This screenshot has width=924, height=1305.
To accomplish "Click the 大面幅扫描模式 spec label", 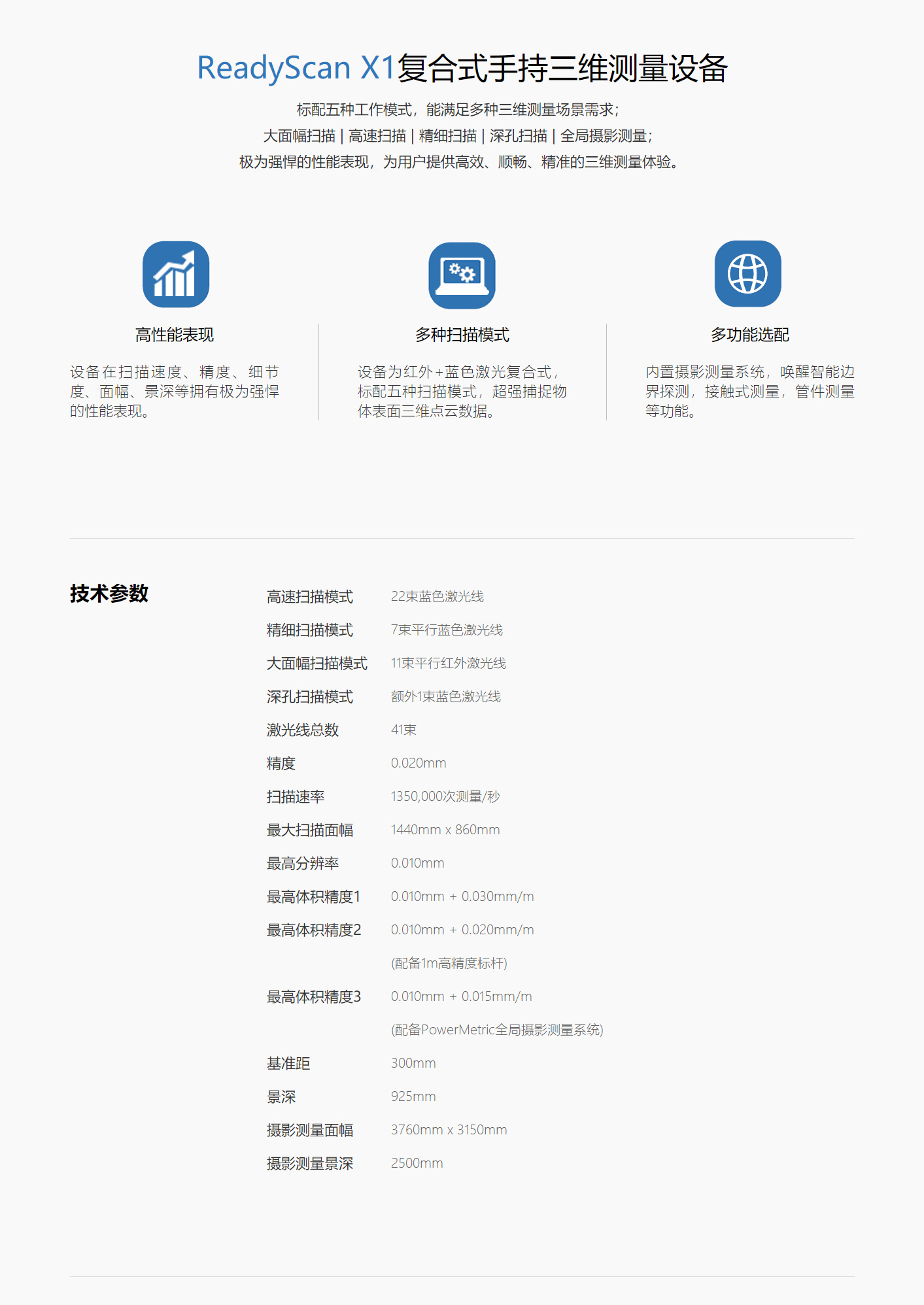I will point(317,664).
